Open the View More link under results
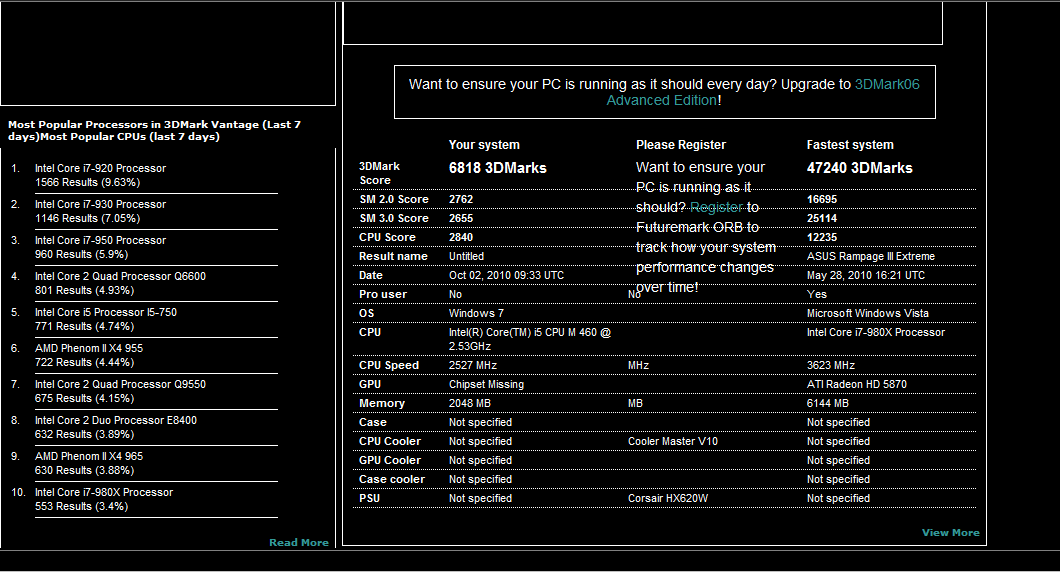 click(x=950, y=533)
